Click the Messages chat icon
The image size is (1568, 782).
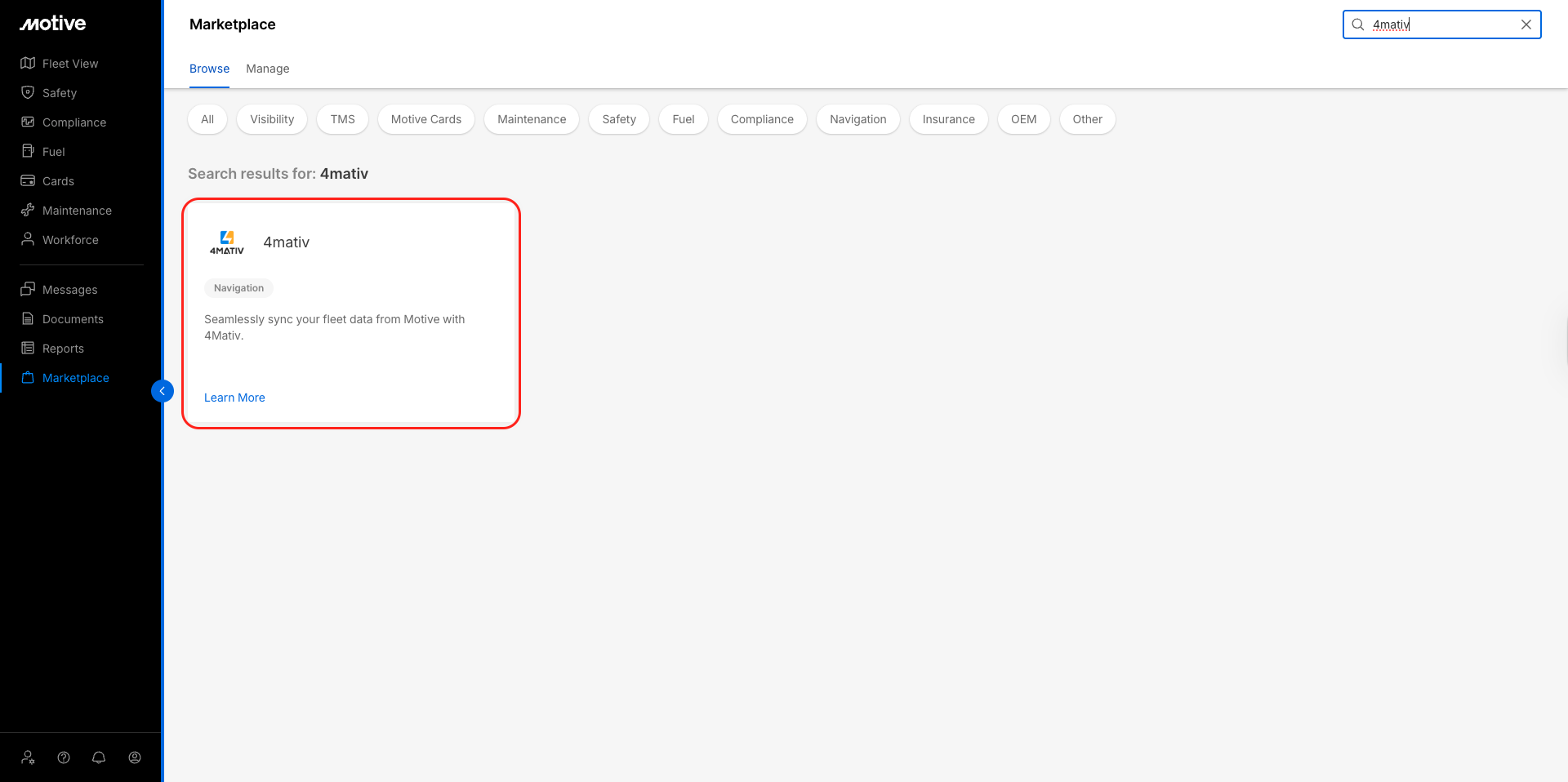(x=28, y=289)
